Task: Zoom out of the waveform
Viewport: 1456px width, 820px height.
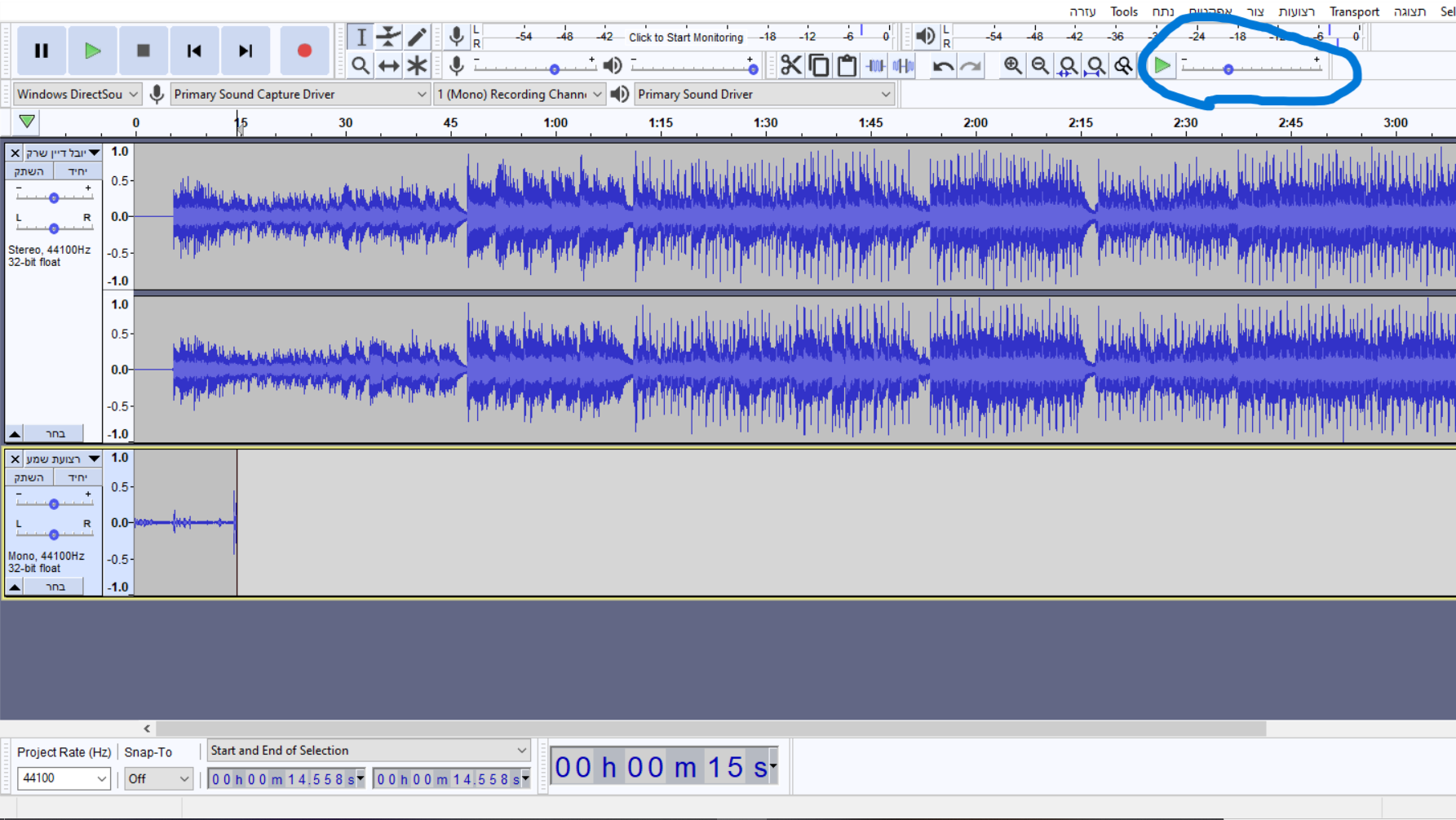Action: click(1040, 65)
